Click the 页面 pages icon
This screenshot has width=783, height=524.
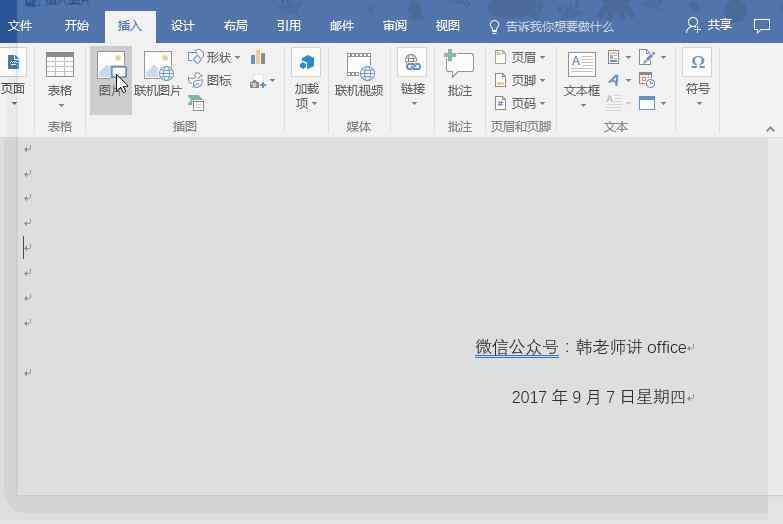click(13, 63)
